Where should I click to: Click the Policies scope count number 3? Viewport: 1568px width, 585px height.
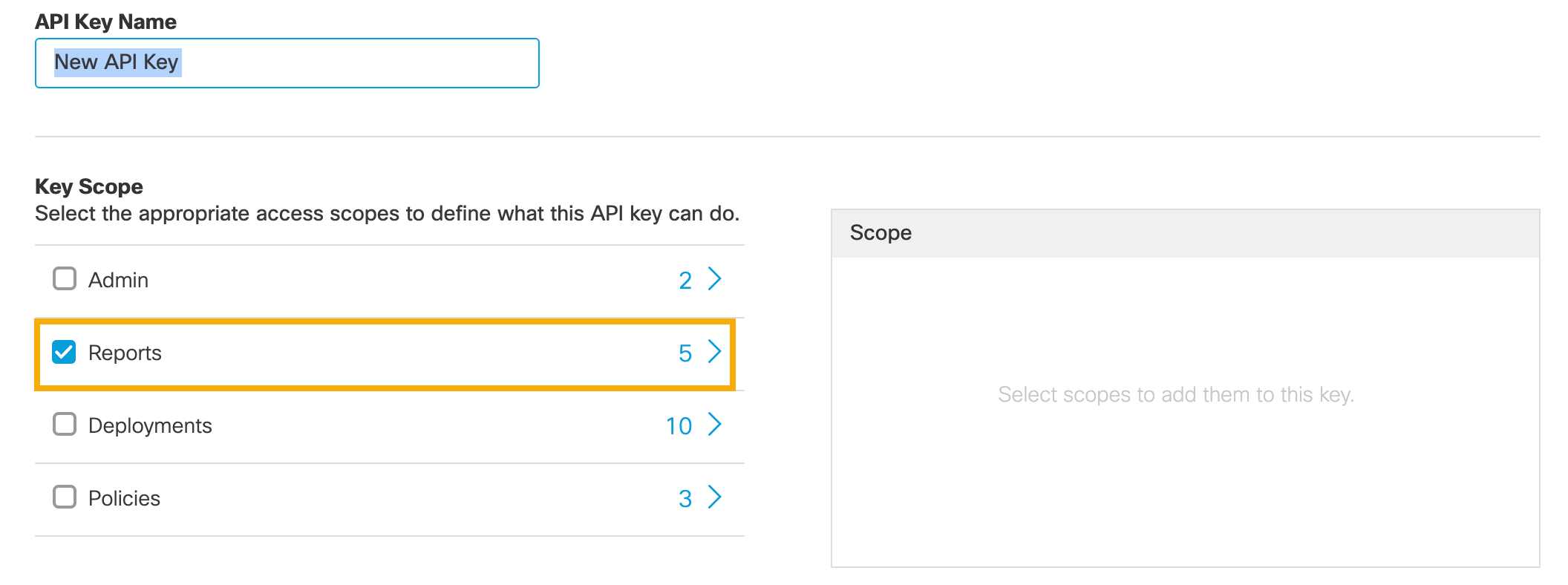[x=685, y=499]
